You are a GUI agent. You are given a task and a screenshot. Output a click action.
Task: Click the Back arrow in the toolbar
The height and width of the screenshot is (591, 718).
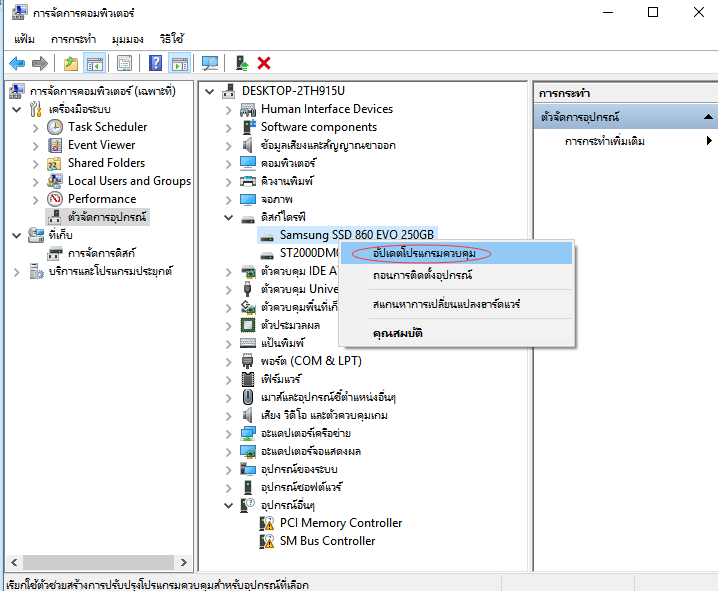click(x=17, y=63)
